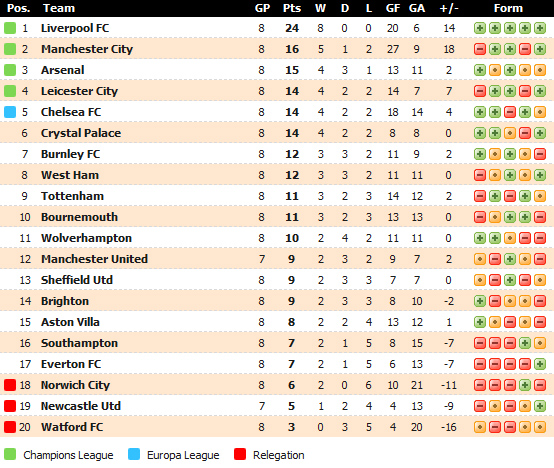Click Everton FC's only win form icon

[540, 364]
